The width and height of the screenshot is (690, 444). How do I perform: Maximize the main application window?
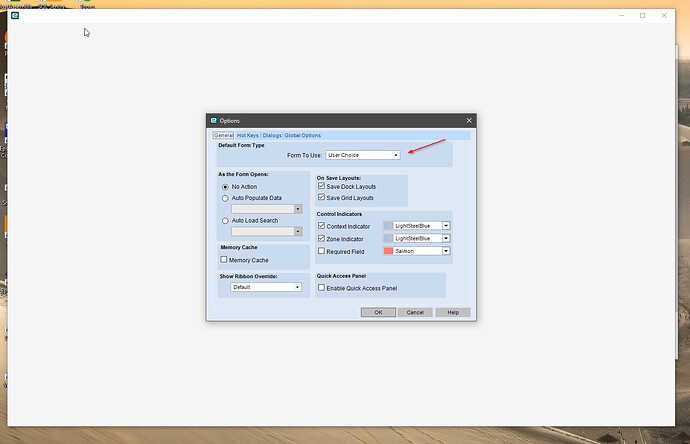tap(642, 15)
